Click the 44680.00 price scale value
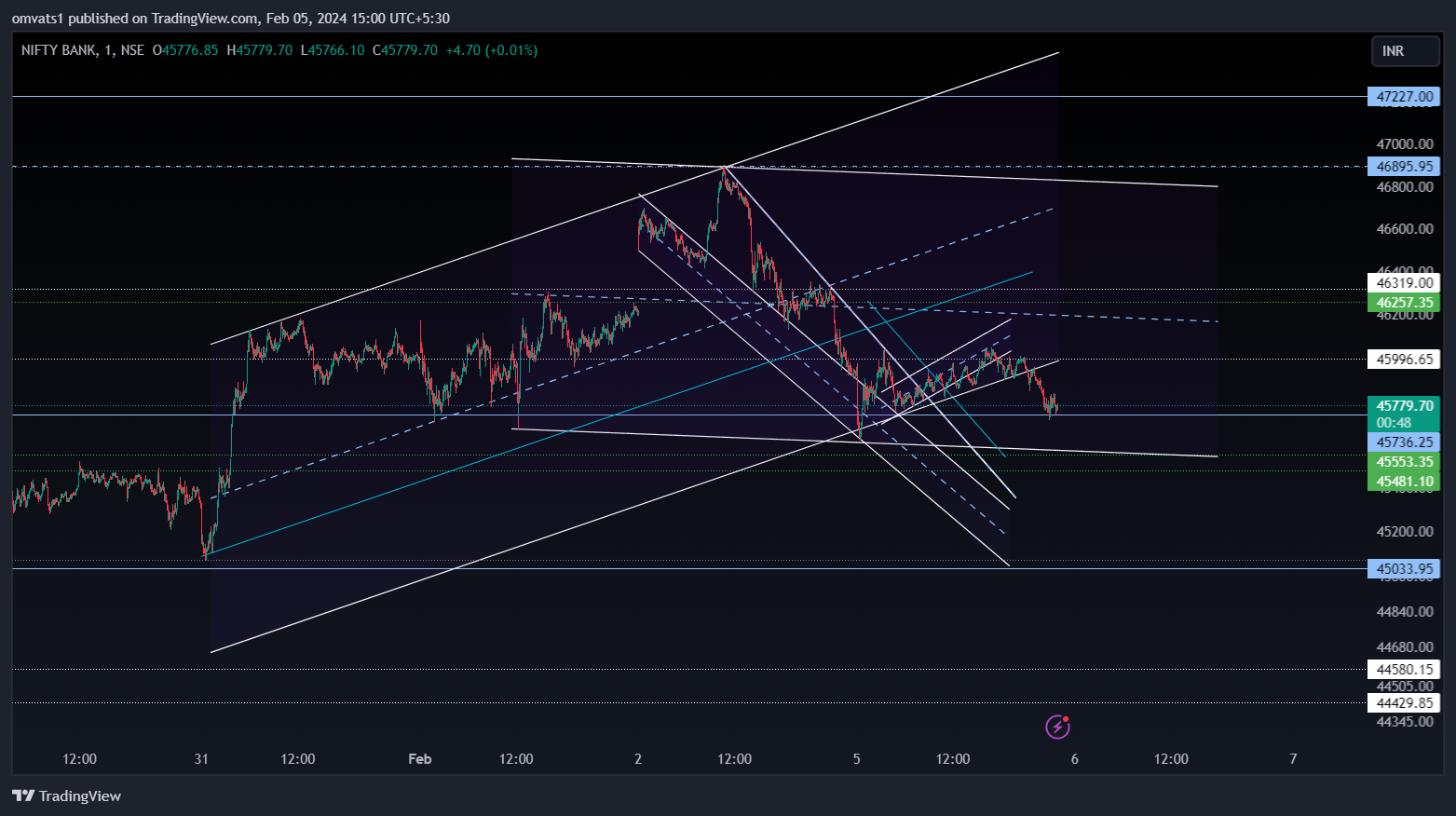Image resolution: width=1456 pixels, height=816 pixels. (1405, 647)
